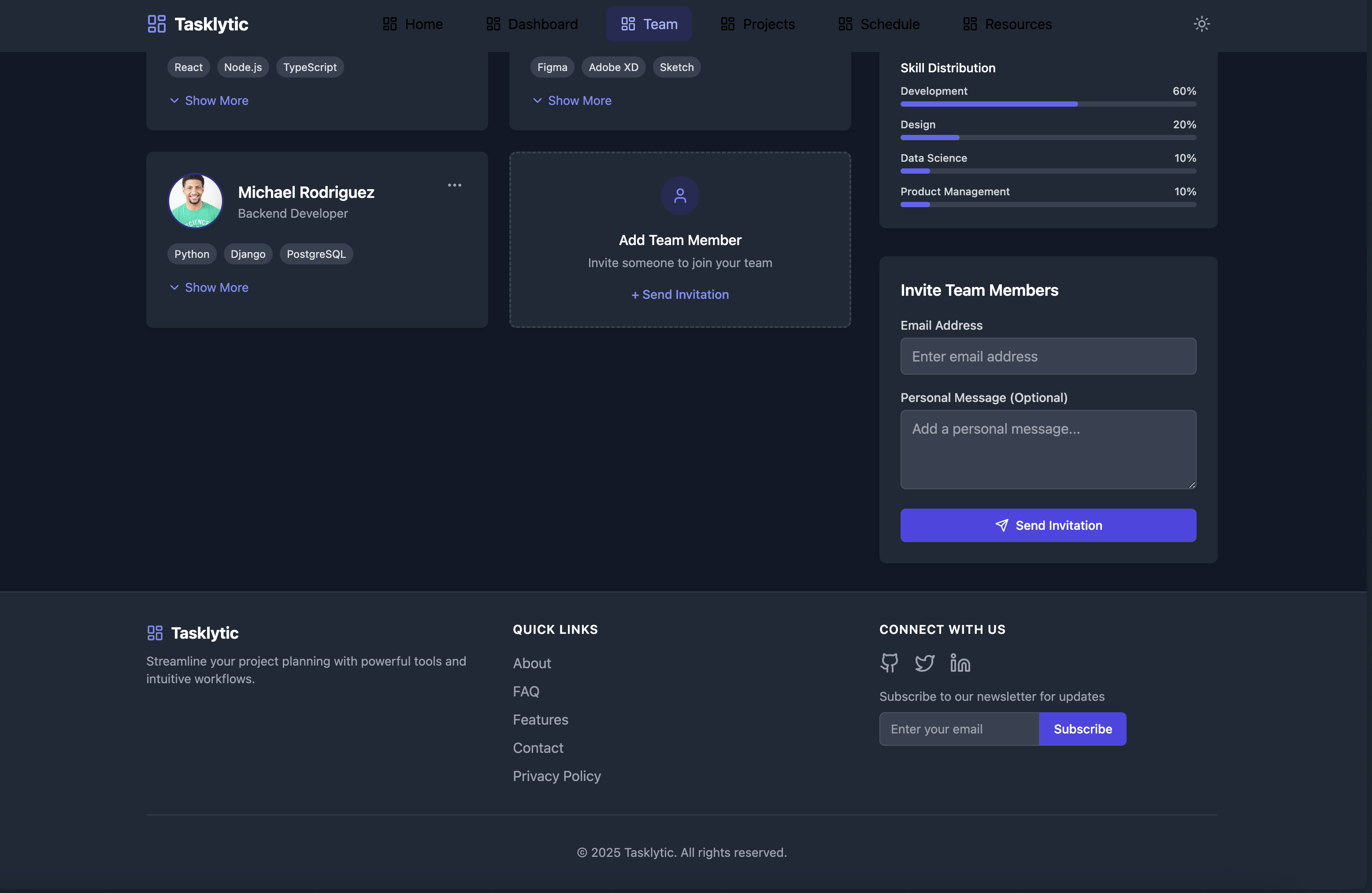Click the GitHub icon in footer
This screenshot has height=893, width=1372.
click(889, 663)
